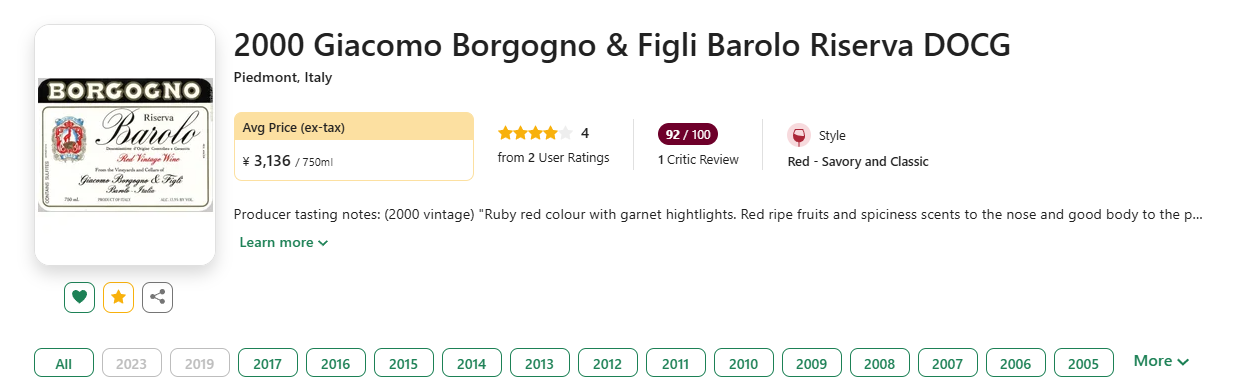Screen dimensions: 1258x390
Task: Click the green heart favorite icon
Action: (80, 297)
